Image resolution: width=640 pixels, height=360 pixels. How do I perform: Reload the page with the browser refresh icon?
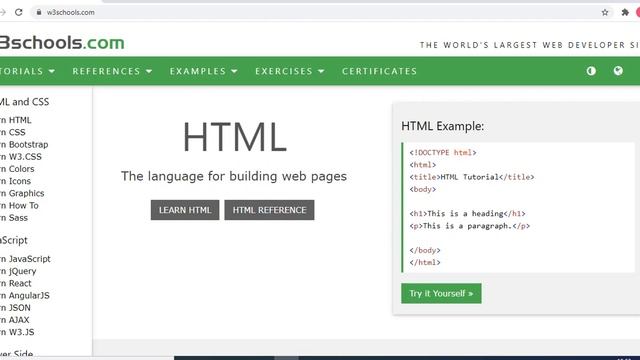tap(19, 12)
